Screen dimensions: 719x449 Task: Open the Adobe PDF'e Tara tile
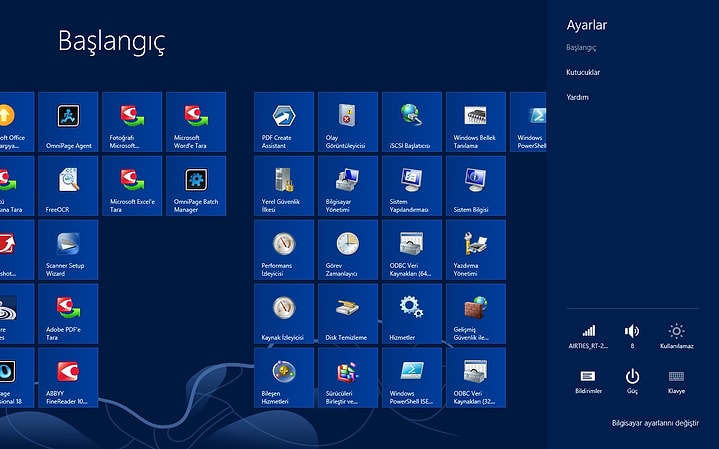point(68,314)
